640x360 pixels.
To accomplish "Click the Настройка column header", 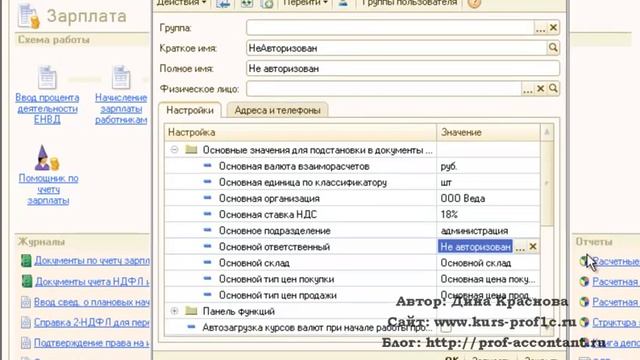I will pyautogui.click(x=300, y=132).
